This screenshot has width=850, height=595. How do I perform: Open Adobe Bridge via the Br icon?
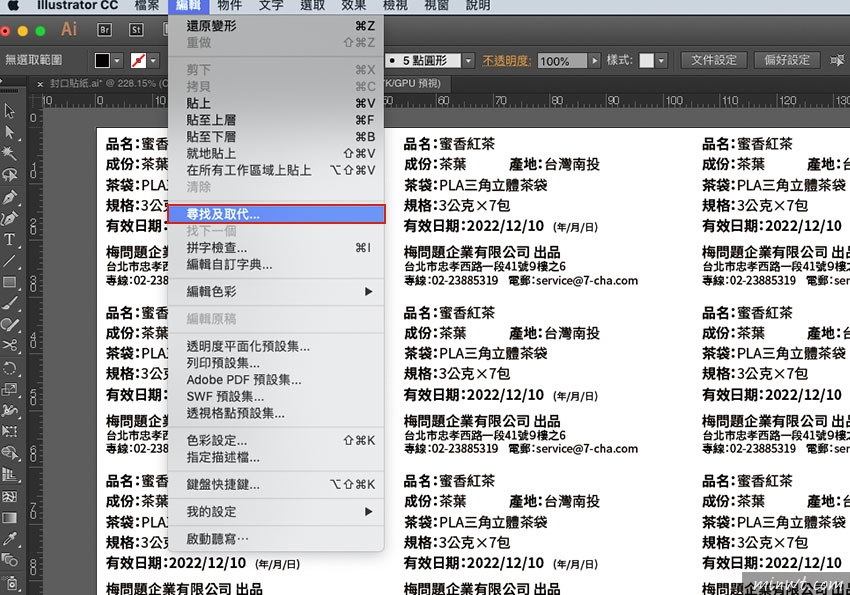click(104, 30)
